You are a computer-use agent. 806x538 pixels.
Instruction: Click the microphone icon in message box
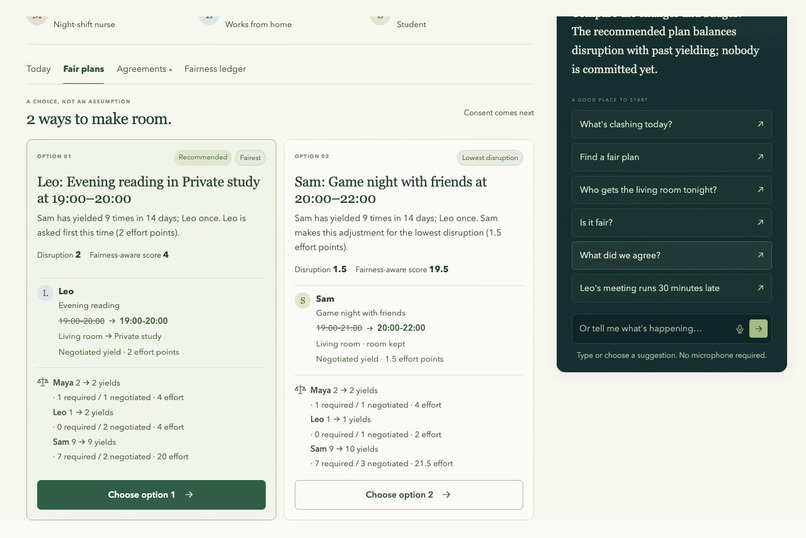pos(740,329)
